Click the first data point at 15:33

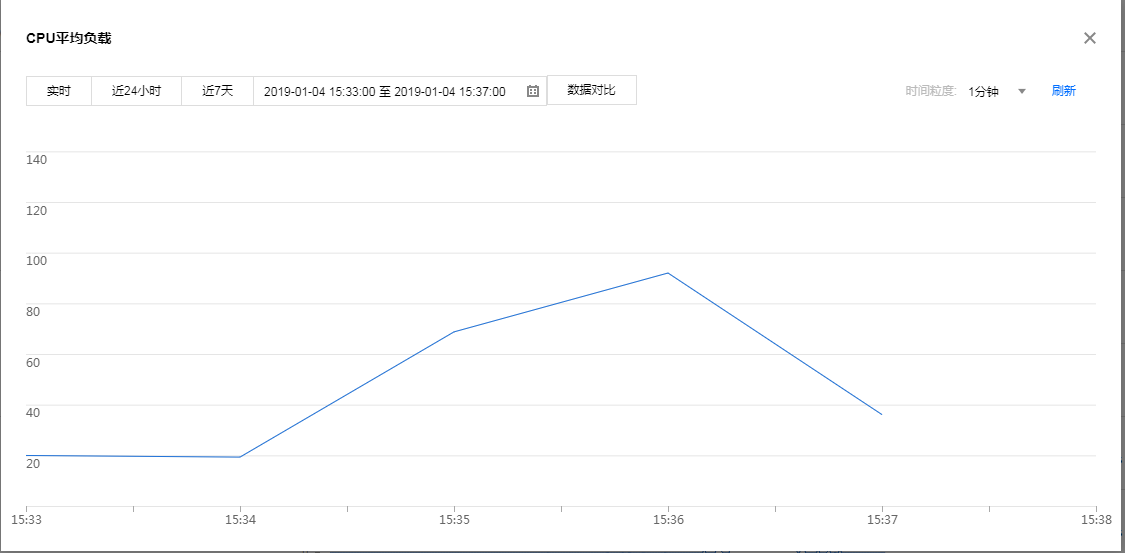coord(27,455)
